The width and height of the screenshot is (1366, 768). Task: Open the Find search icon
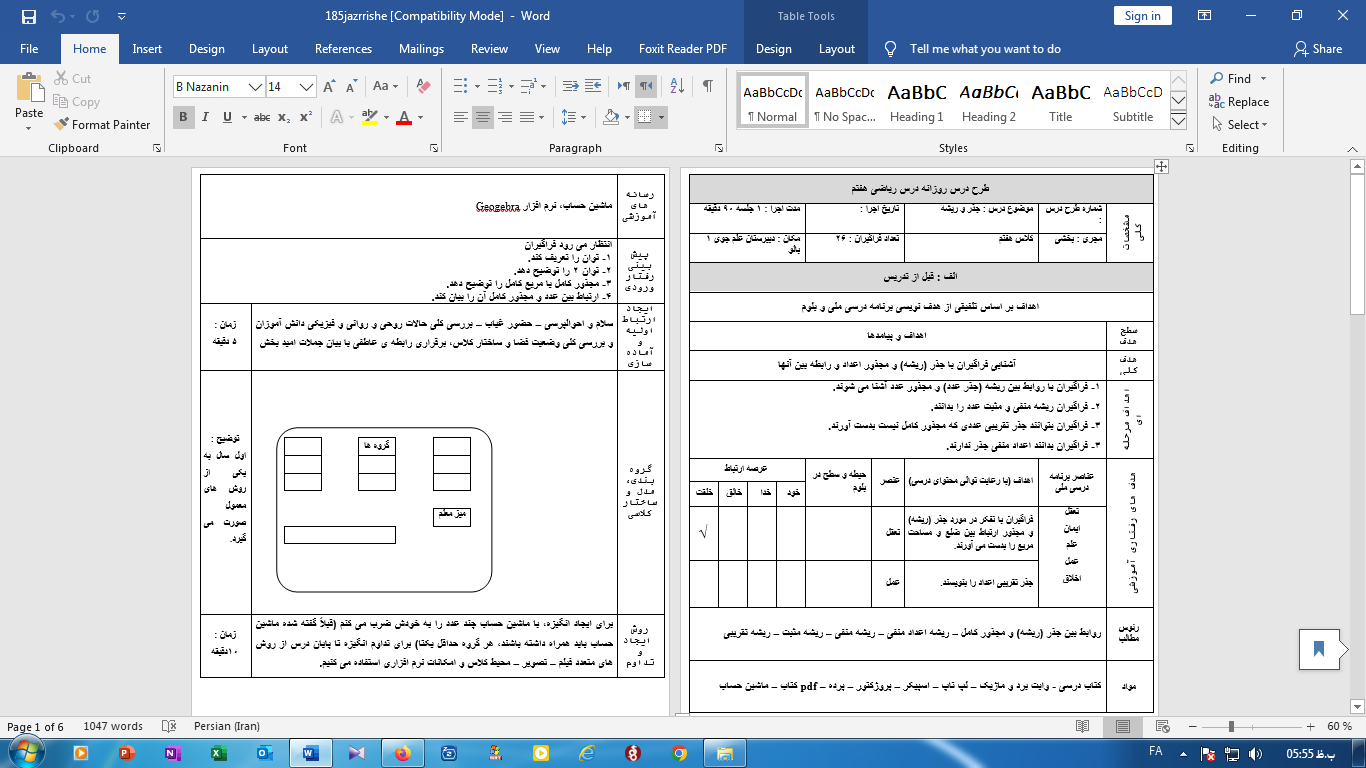tap(1217, 79)
